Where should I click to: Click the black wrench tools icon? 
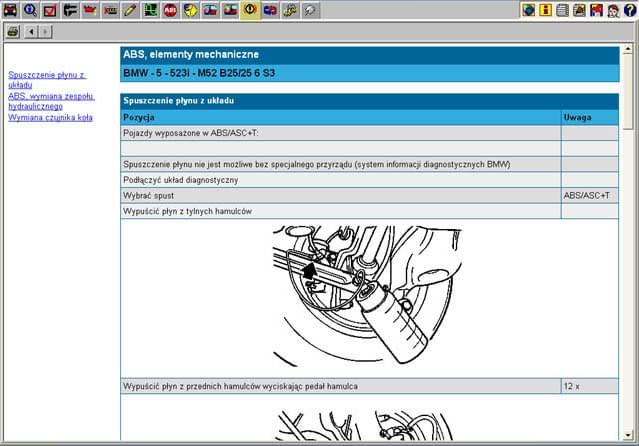pyautogui.click(x=70, y=10)
